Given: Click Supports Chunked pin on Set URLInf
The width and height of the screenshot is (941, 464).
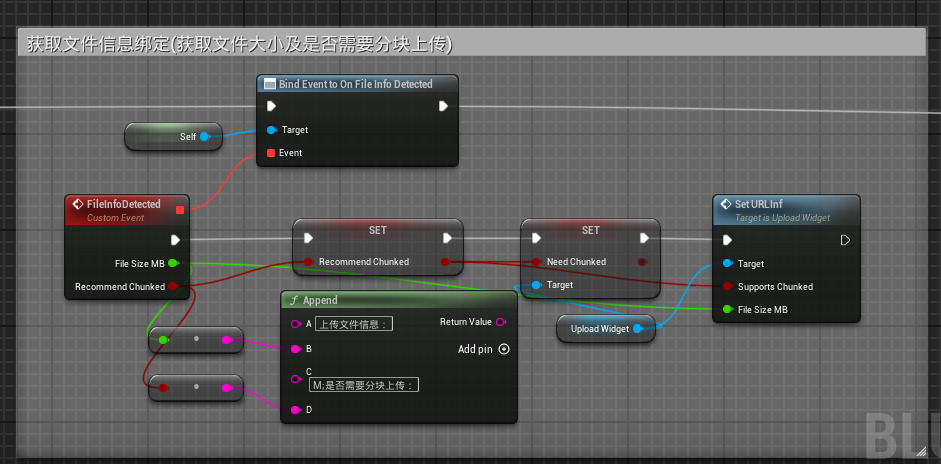Looking at the screenshot, I should [727, 286].
